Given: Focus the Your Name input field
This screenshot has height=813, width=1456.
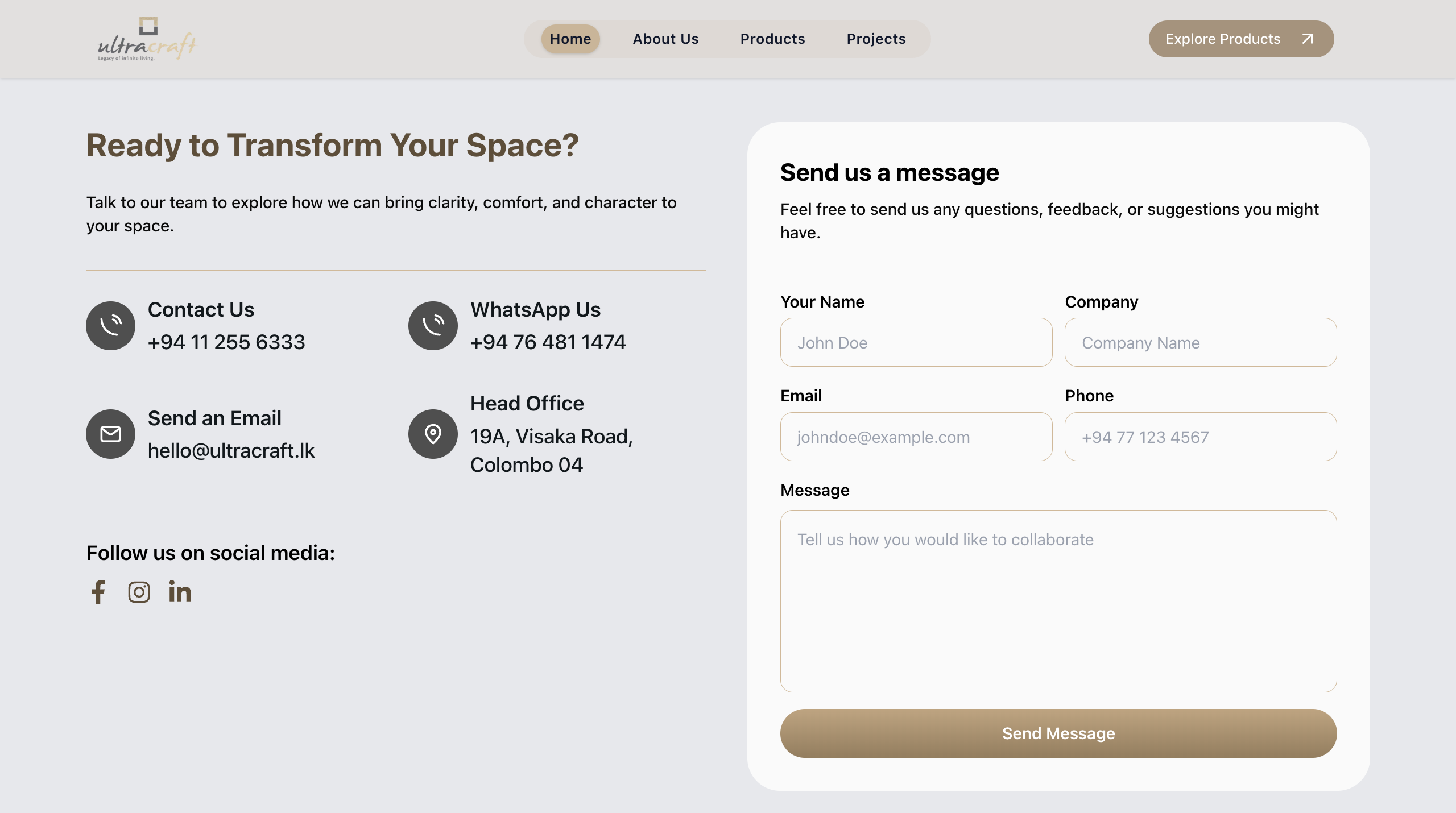Looking at the screenshot, I should click(x=916, y=342).
